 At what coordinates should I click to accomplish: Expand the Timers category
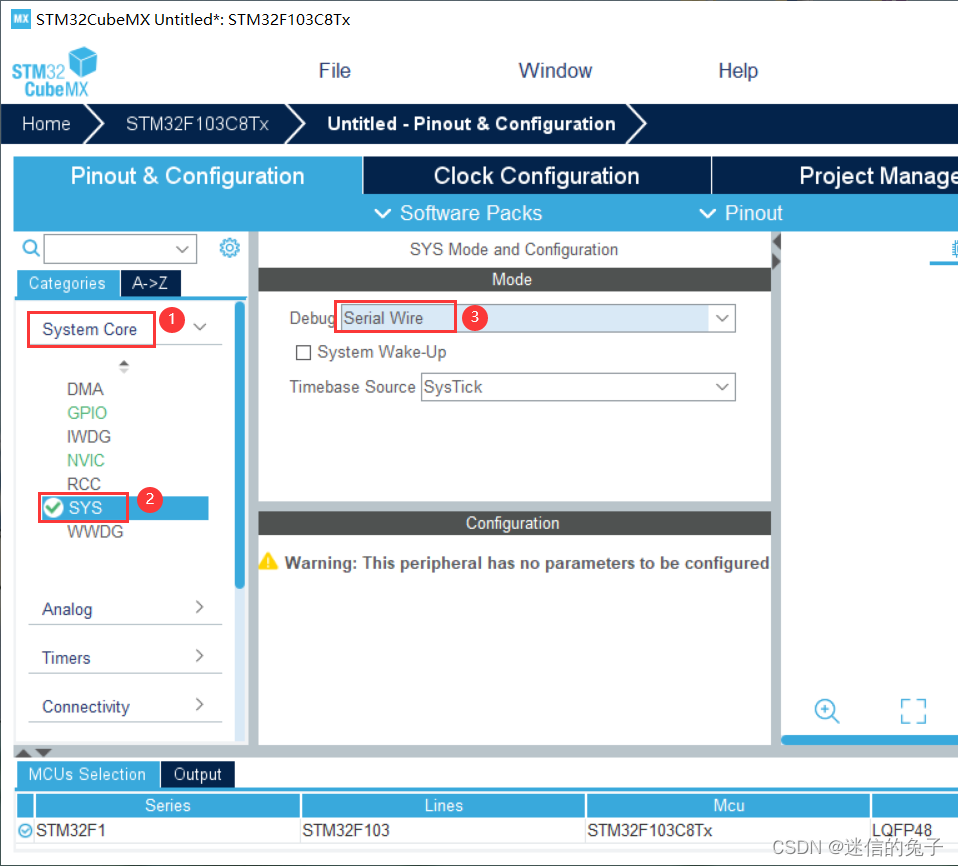pyautogui.click(x=199, y=656)
